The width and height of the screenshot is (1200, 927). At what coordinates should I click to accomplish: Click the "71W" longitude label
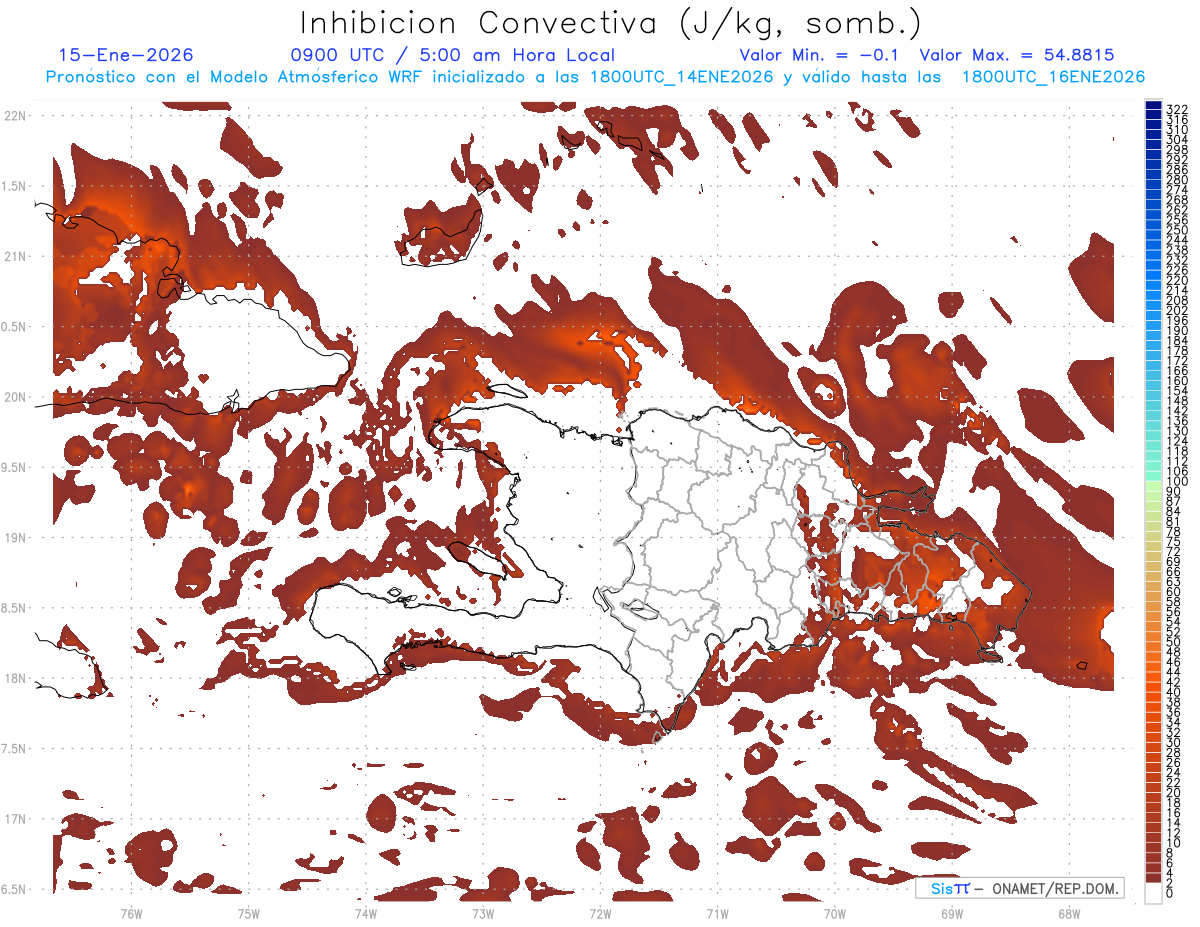point(717,913)
